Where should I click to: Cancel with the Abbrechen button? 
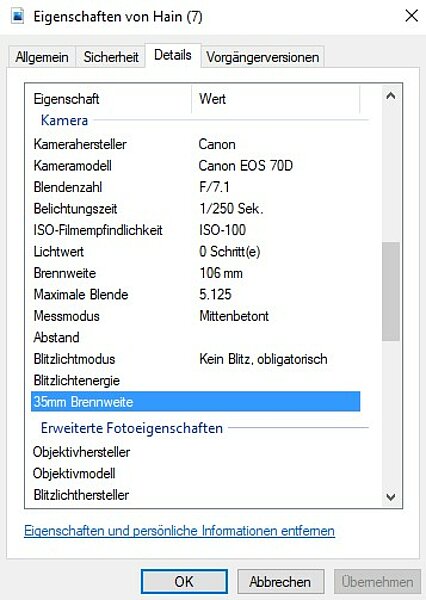pos(280,582)
